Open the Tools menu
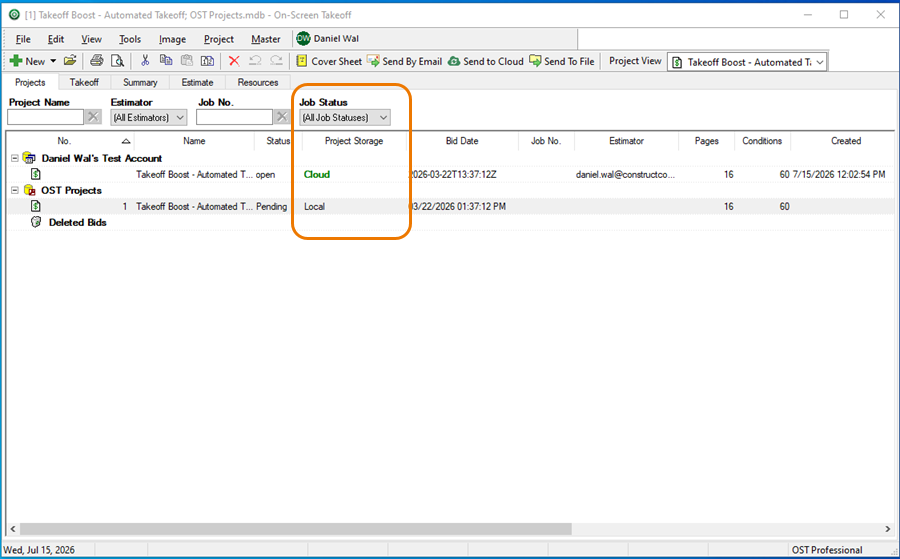Screen dimensions: 900x559 (130, 39)
